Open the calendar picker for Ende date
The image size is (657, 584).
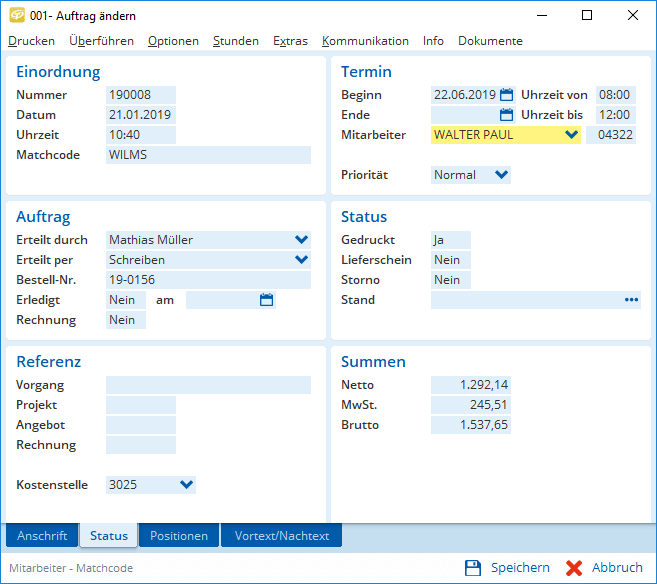(506, 115)
